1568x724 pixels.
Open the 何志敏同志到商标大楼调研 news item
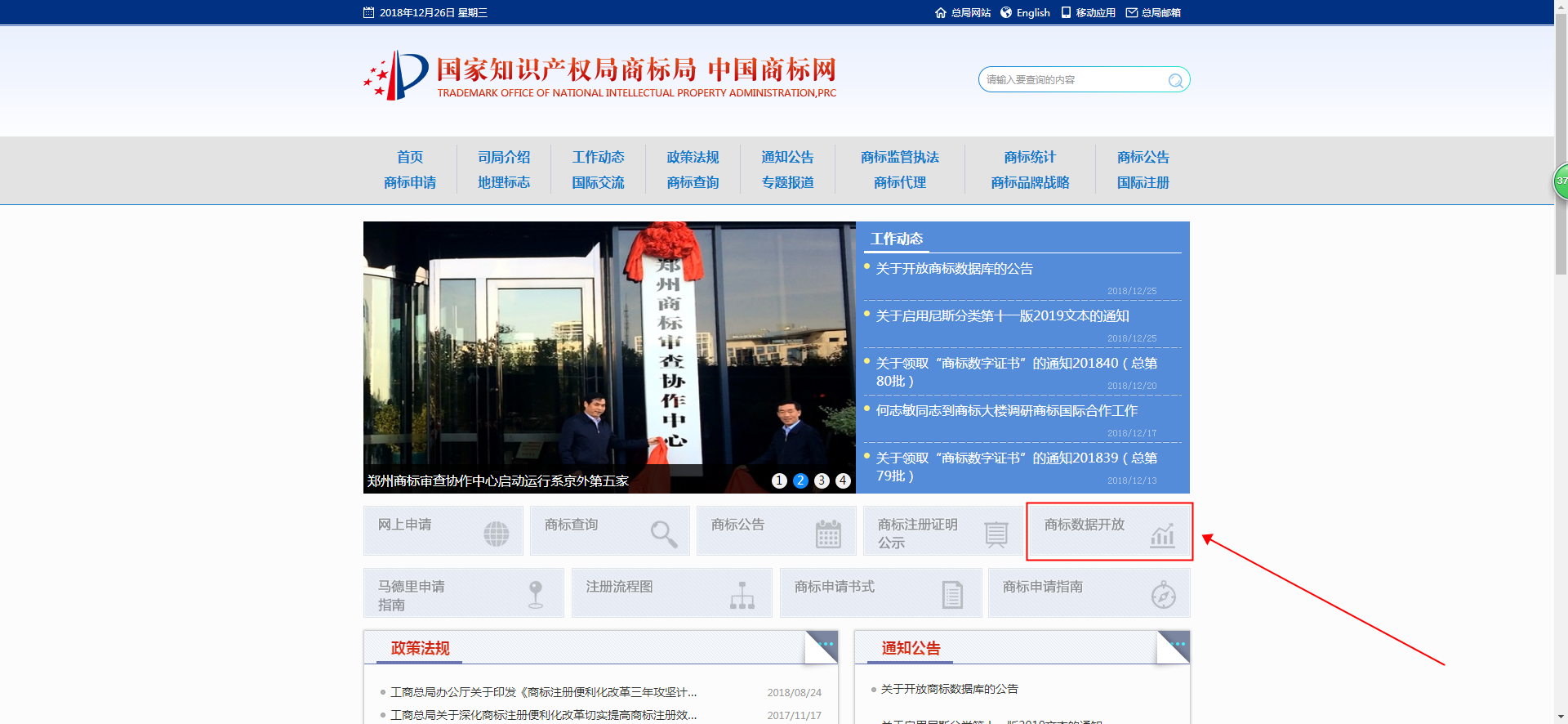1006,411
